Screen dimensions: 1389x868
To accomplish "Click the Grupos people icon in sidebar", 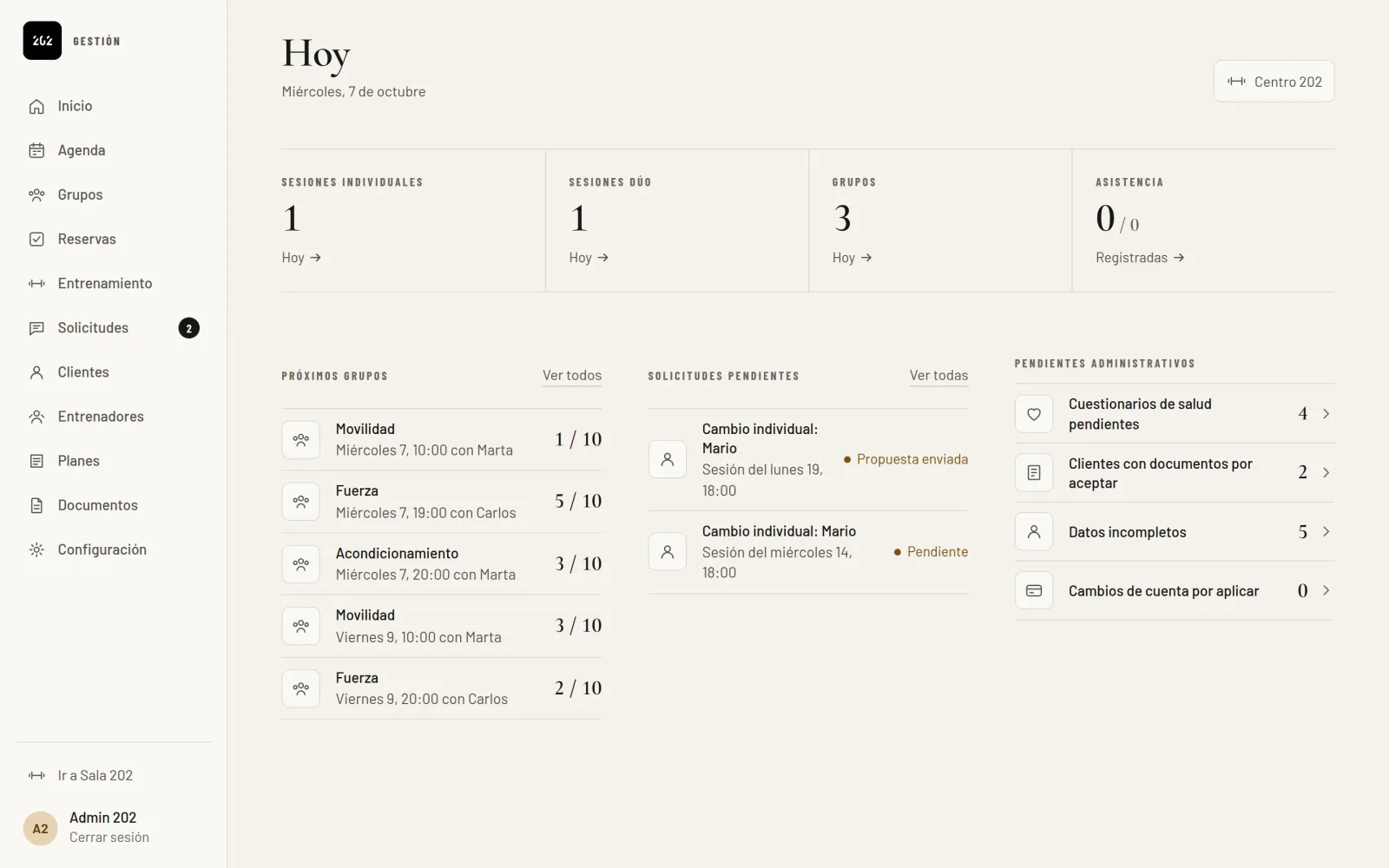I will point(36,194).
